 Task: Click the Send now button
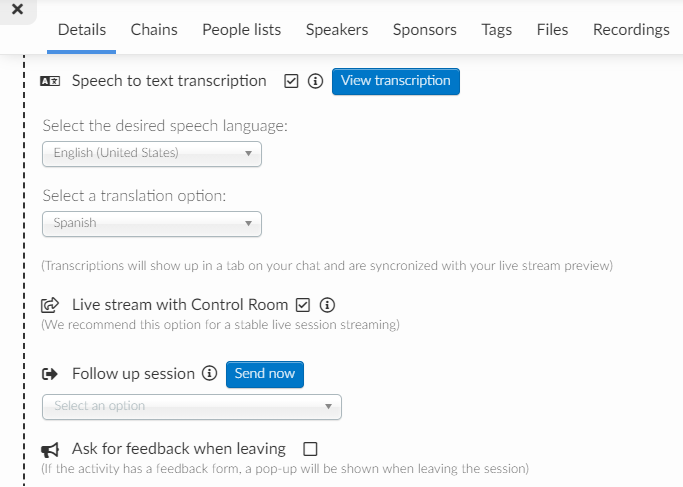click(265, 374)
